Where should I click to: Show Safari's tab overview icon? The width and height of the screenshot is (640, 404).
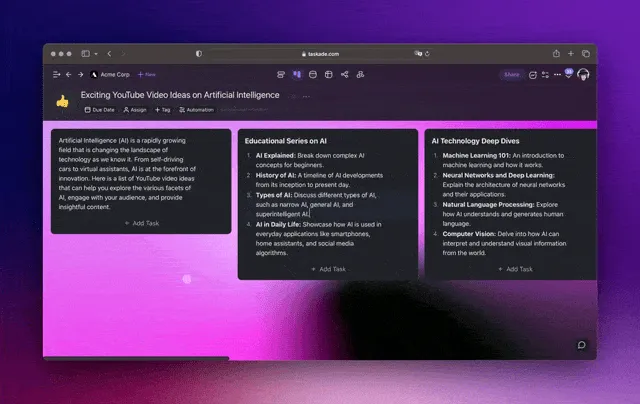click(x=586, y=54)
